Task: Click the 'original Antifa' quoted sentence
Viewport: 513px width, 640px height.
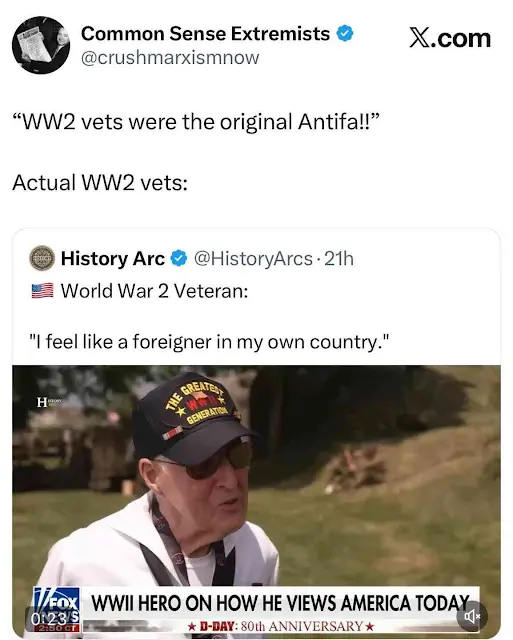Action: pos(196,122)
